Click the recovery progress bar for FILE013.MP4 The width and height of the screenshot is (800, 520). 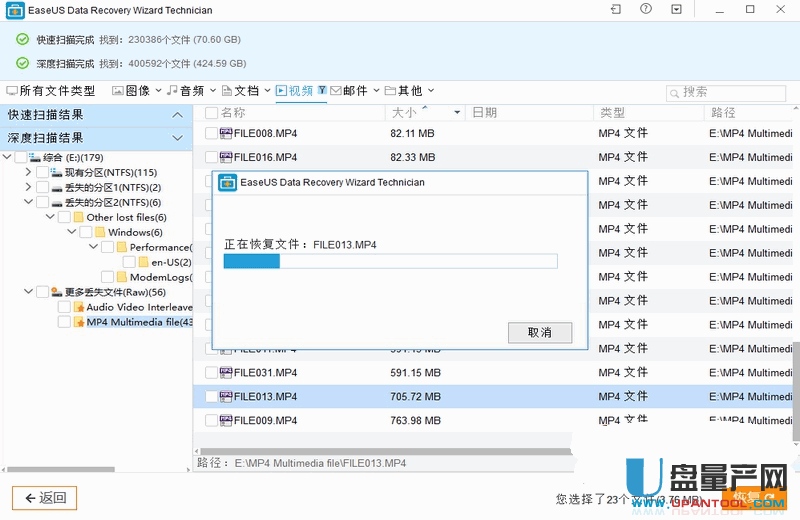(390, 262)
